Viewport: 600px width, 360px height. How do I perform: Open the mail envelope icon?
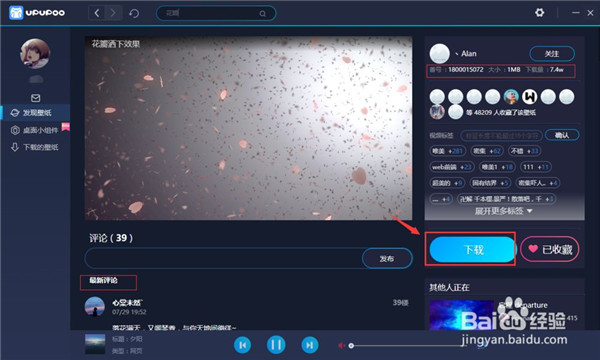tap(36, 98)
